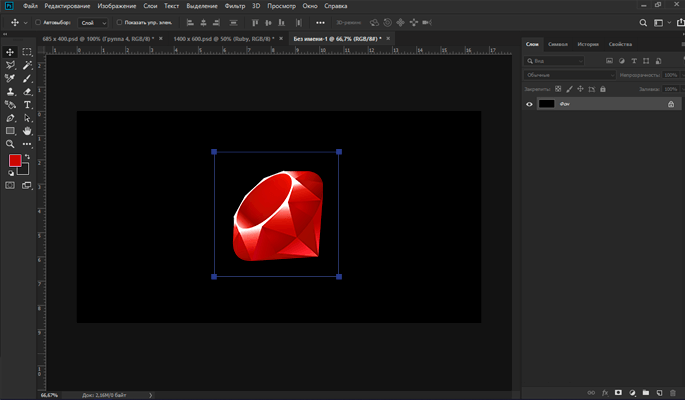Open the Слой auto-select dropdown
Image resolution: width=685 pixels, height=400 pixels.
pyautogui.click(x=95, y=22)
